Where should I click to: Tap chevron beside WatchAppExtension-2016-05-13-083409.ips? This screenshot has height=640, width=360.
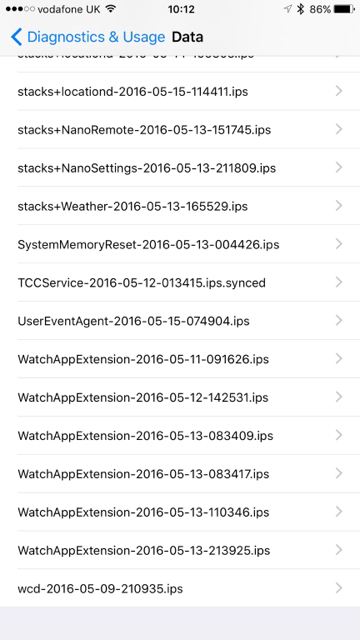[338, 435]
